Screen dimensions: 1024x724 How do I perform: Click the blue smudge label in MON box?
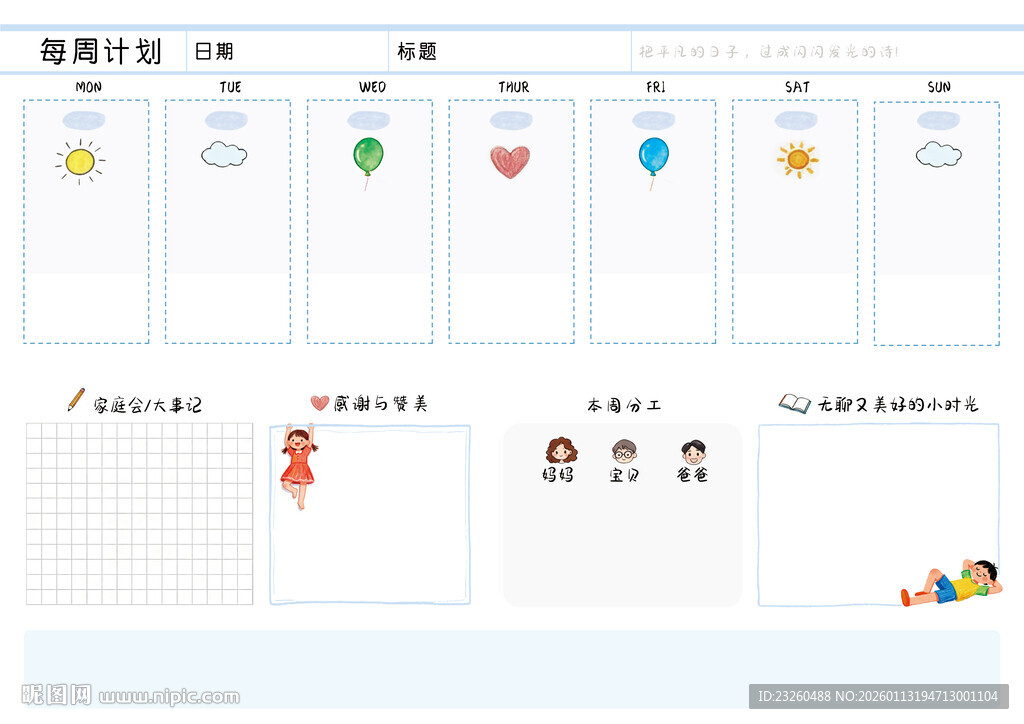point(84,120)
